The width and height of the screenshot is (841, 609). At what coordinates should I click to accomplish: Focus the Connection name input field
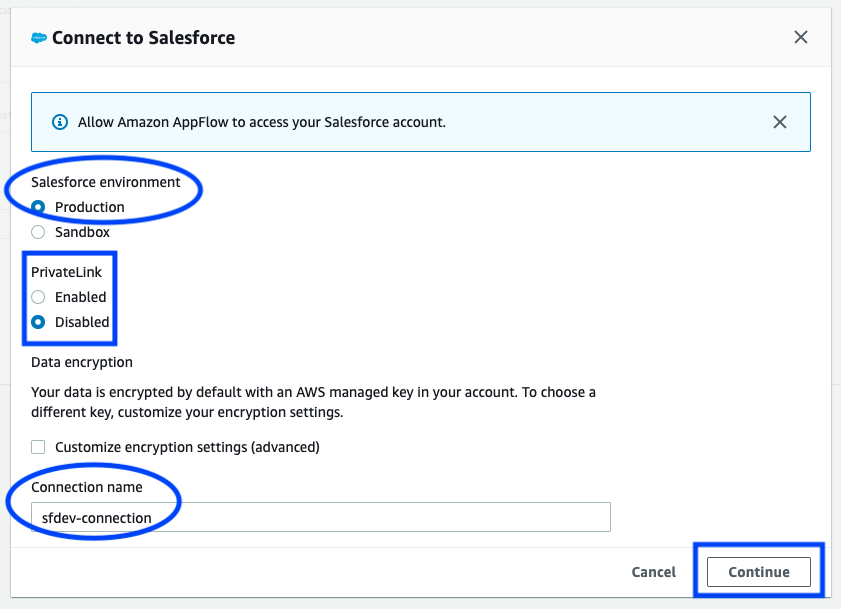[321, 517]
